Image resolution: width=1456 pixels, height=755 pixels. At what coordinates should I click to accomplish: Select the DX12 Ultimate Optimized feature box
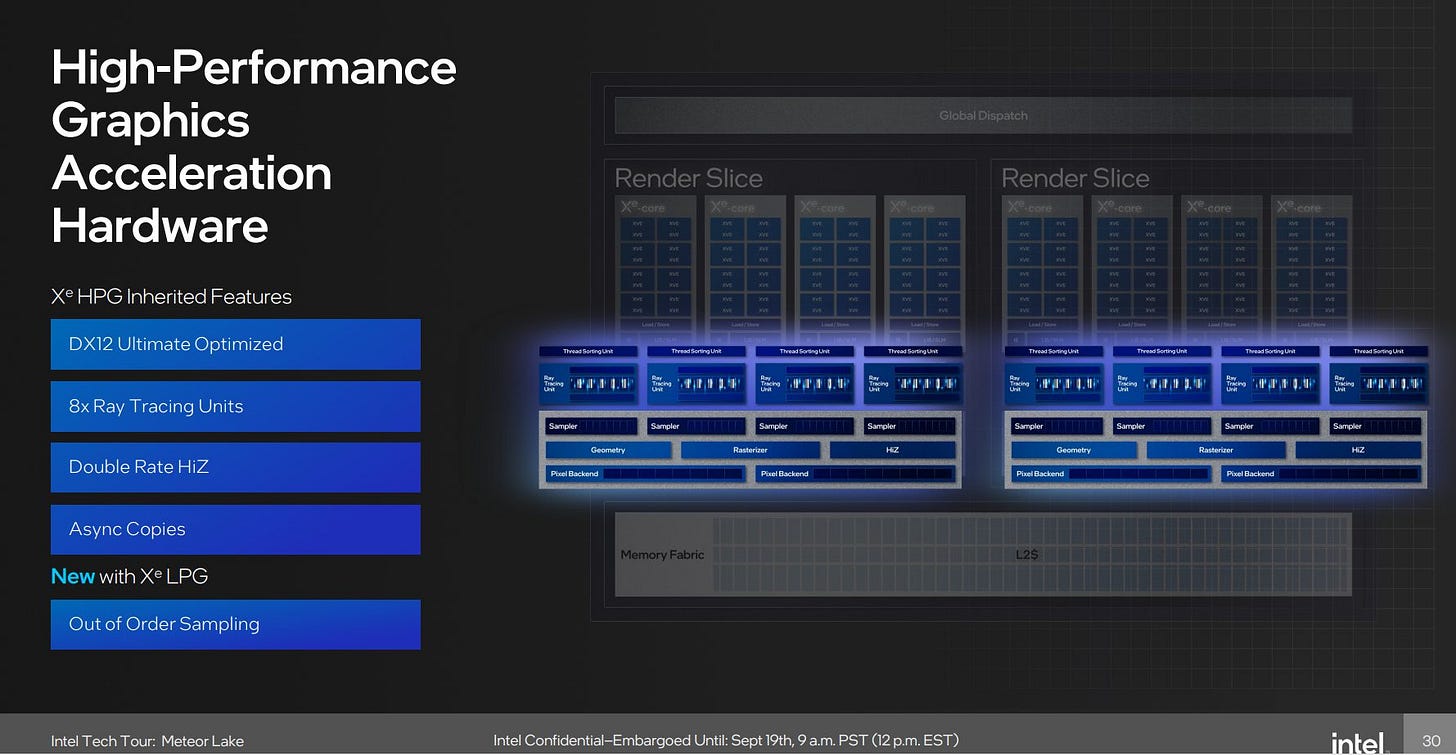236,344
